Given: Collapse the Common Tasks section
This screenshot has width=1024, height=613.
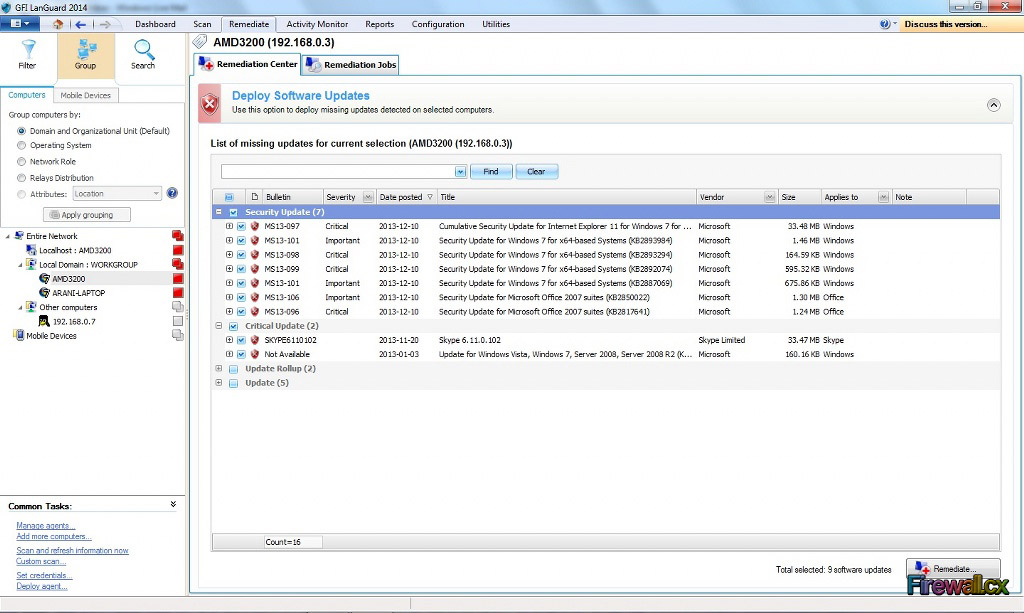Looking at the screenshot, I should [173, 504].
